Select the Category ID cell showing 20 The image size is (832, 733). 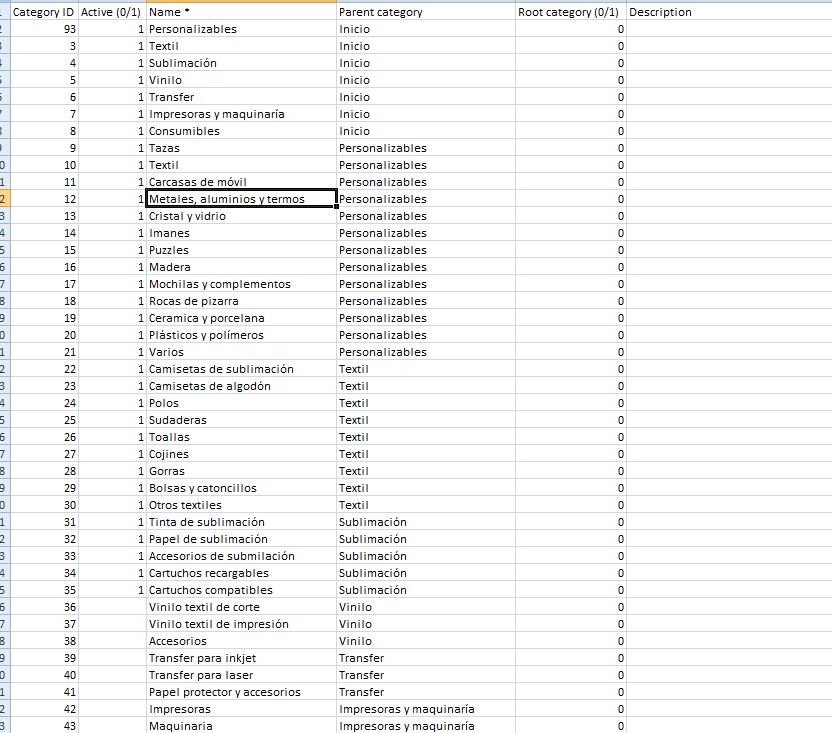tap(44, 334)
